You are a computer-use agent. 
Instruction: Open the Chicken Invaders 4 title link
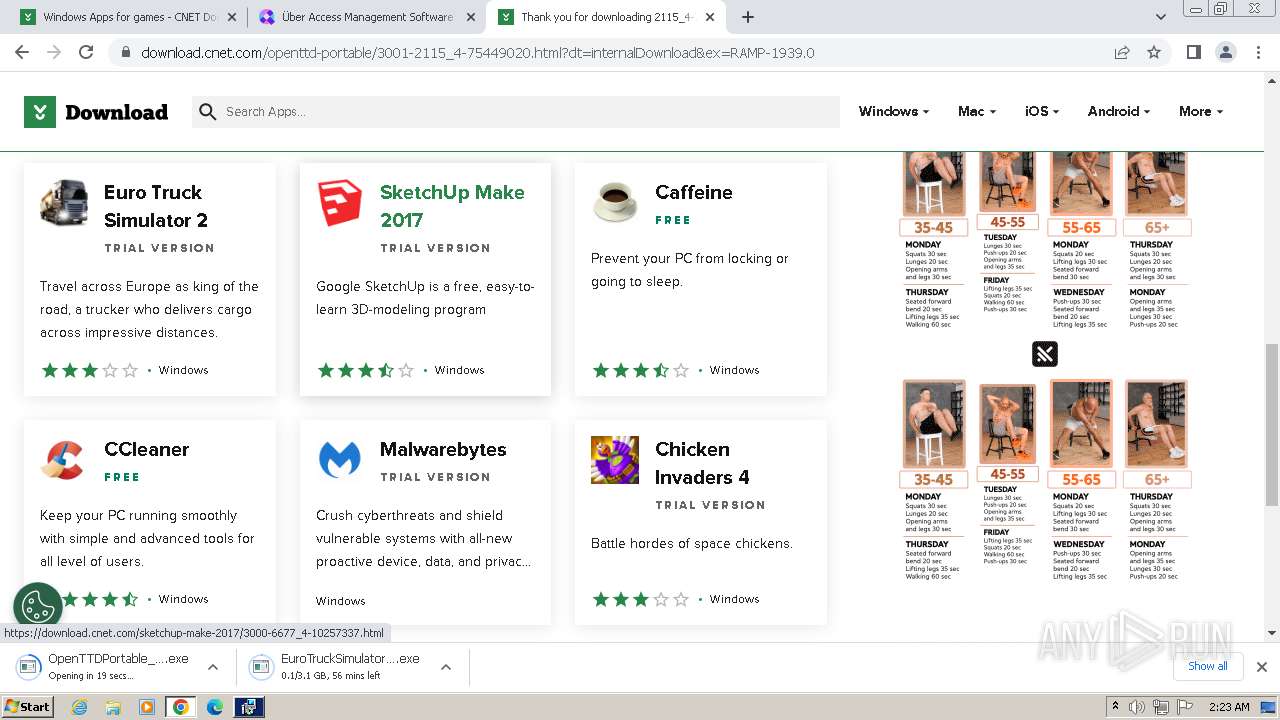(702, 463)
